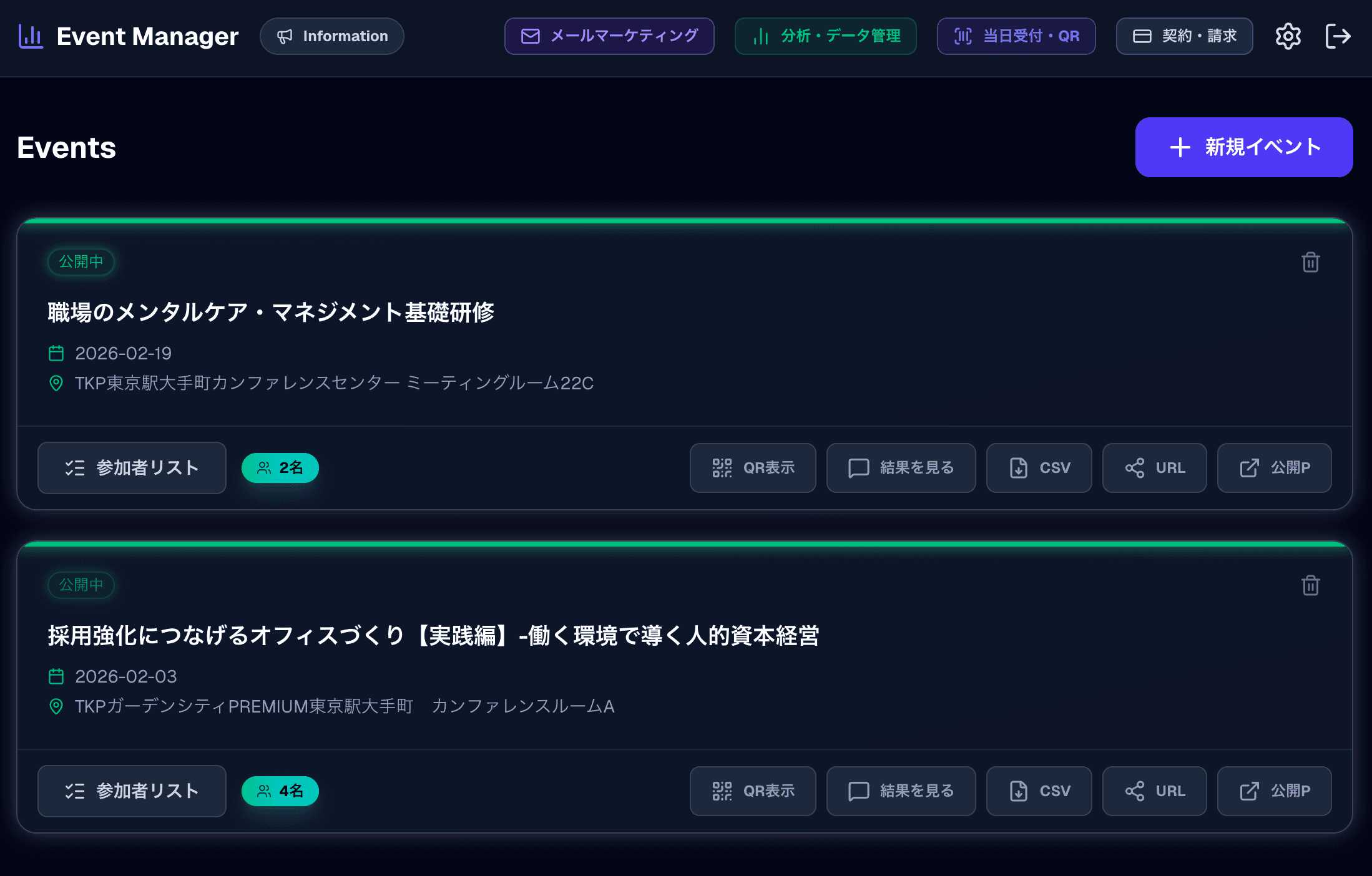Create a new event with 新規イベント

(1243, 147)
